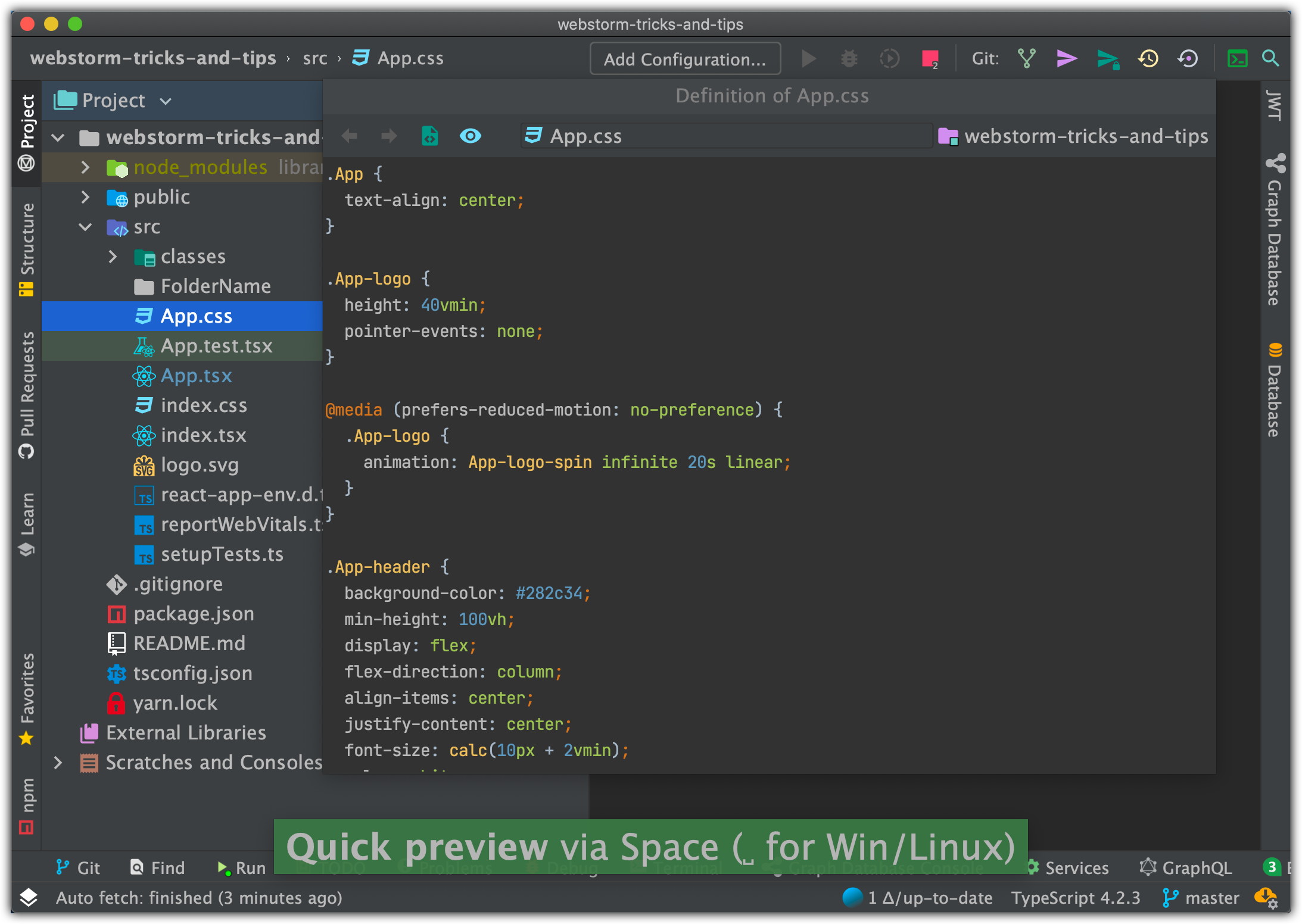Collapse the src folder
The image size is (1302, 924).
pos(85,227)
